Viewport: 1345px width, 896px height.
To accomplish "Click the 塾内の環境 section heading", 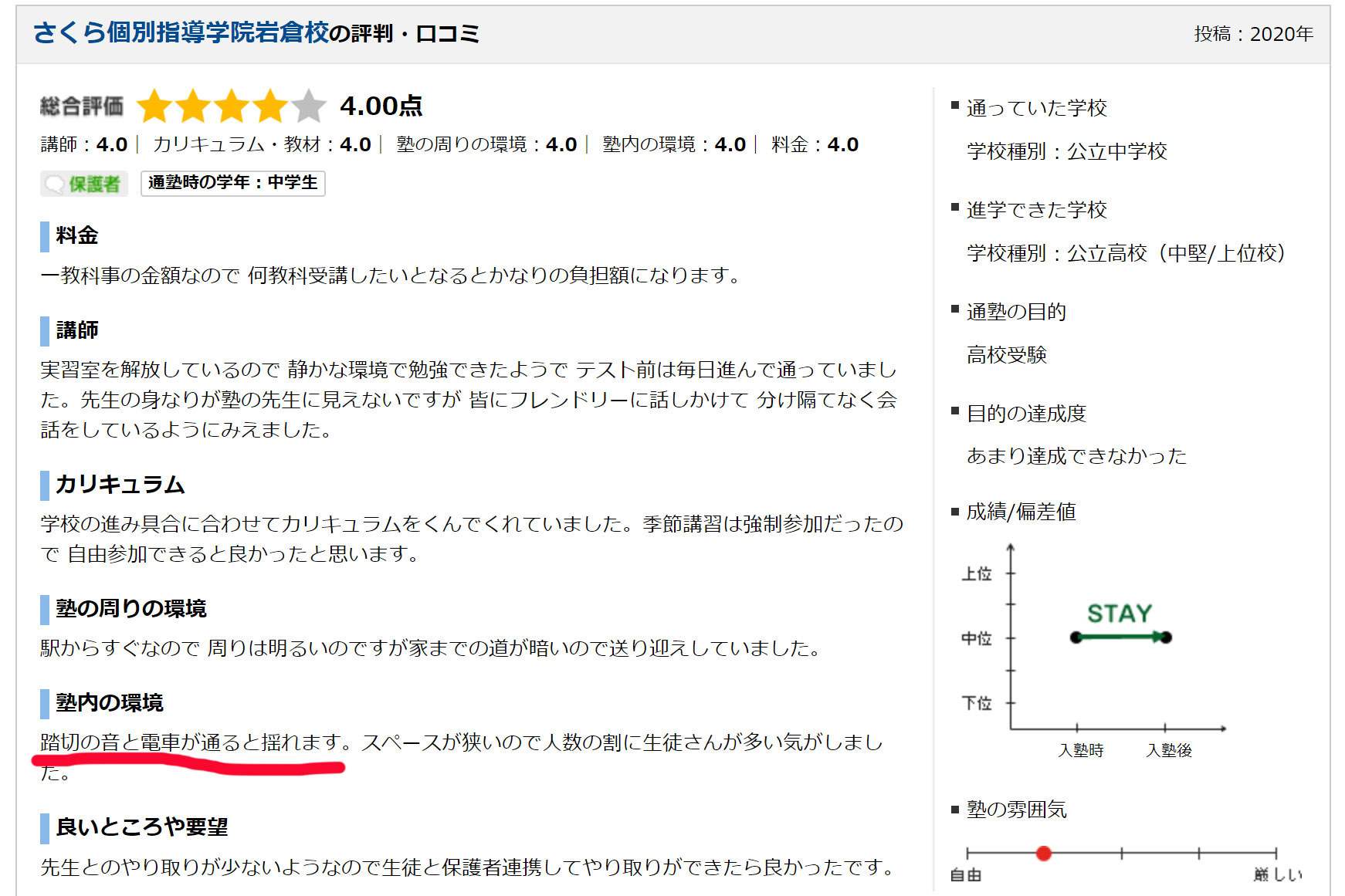I will point(110,703).
